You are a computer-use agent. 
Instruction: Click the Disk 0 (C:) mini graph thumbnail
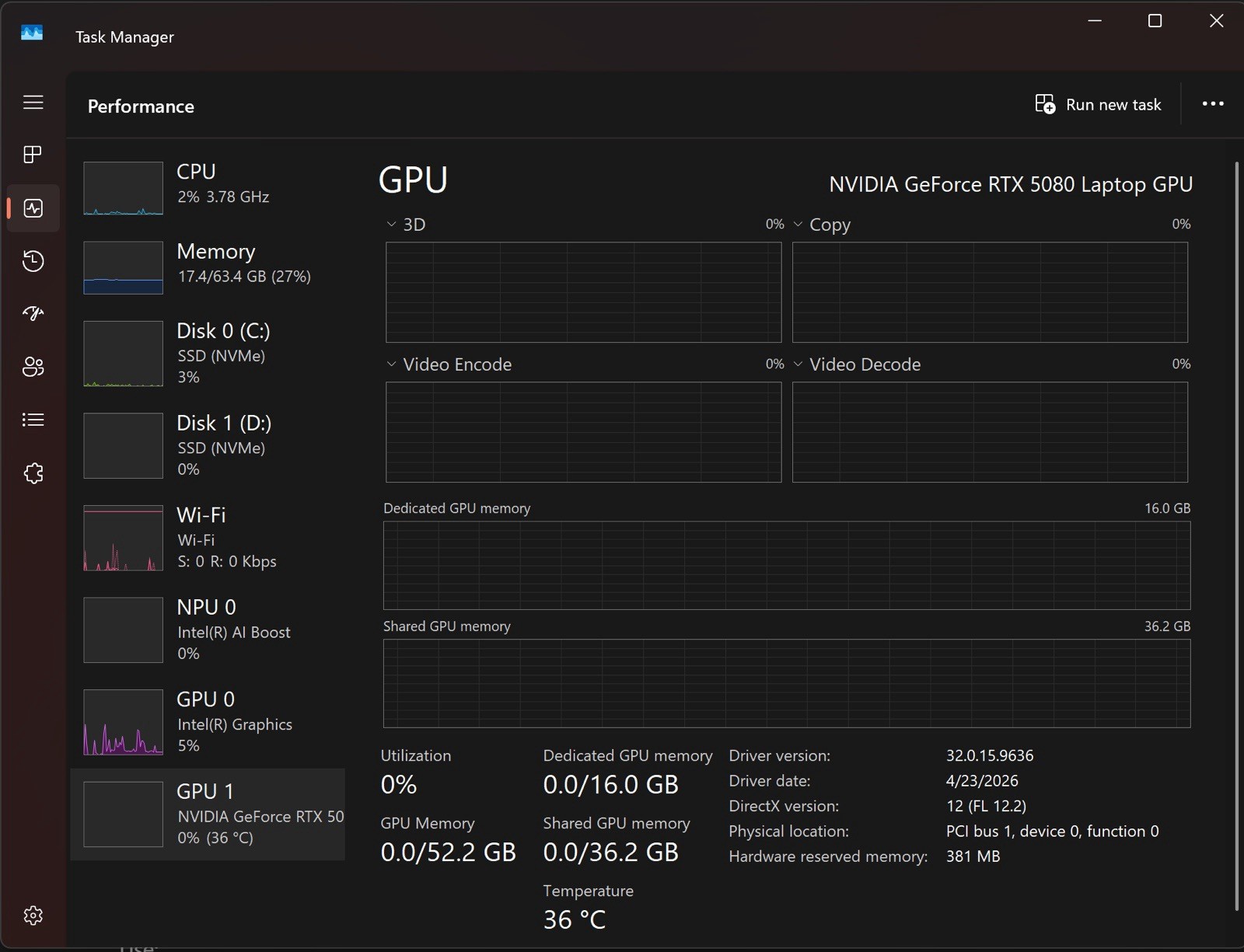(x=123, y=354)
